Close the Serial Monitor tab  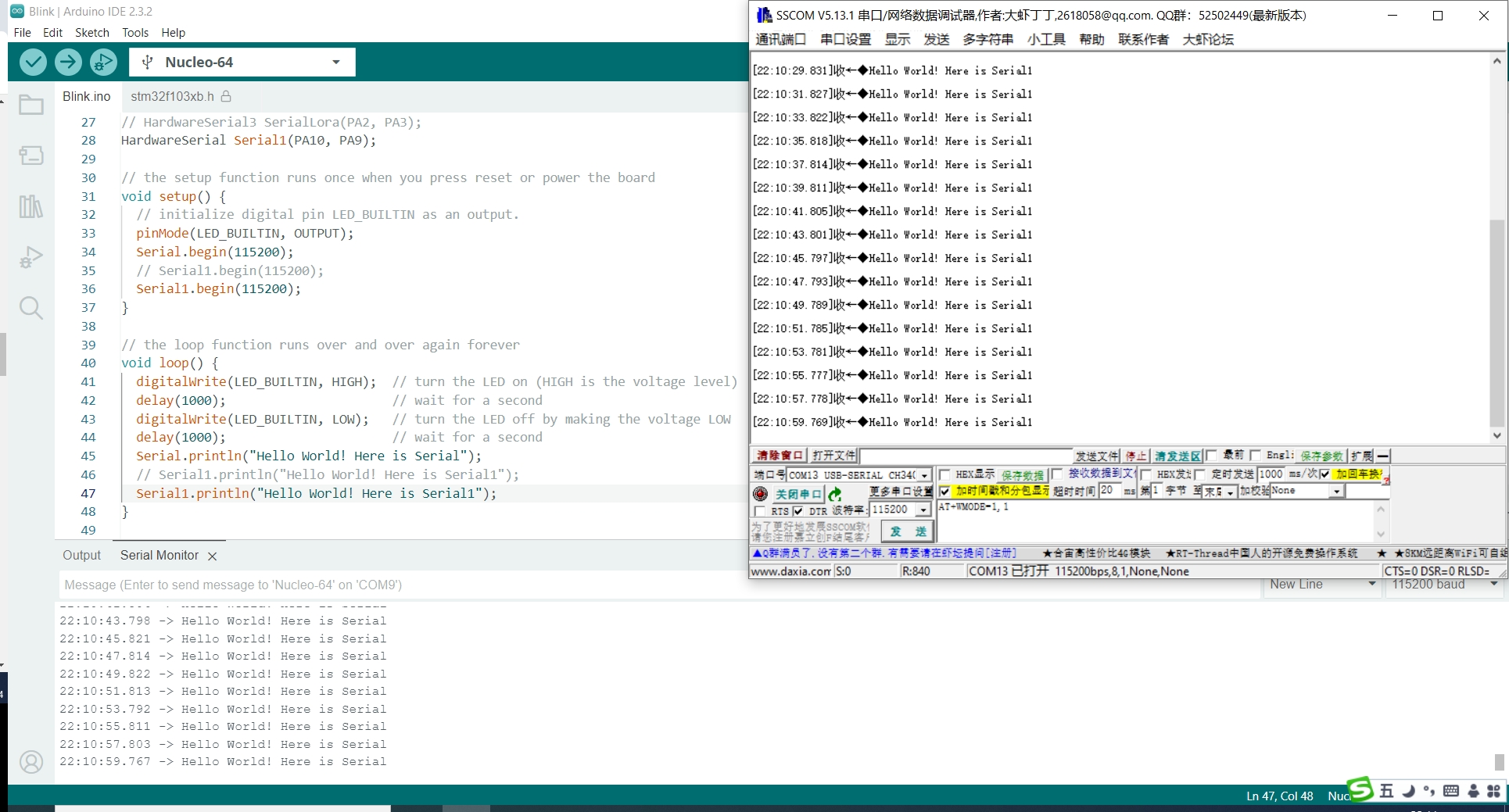point(212,556)
